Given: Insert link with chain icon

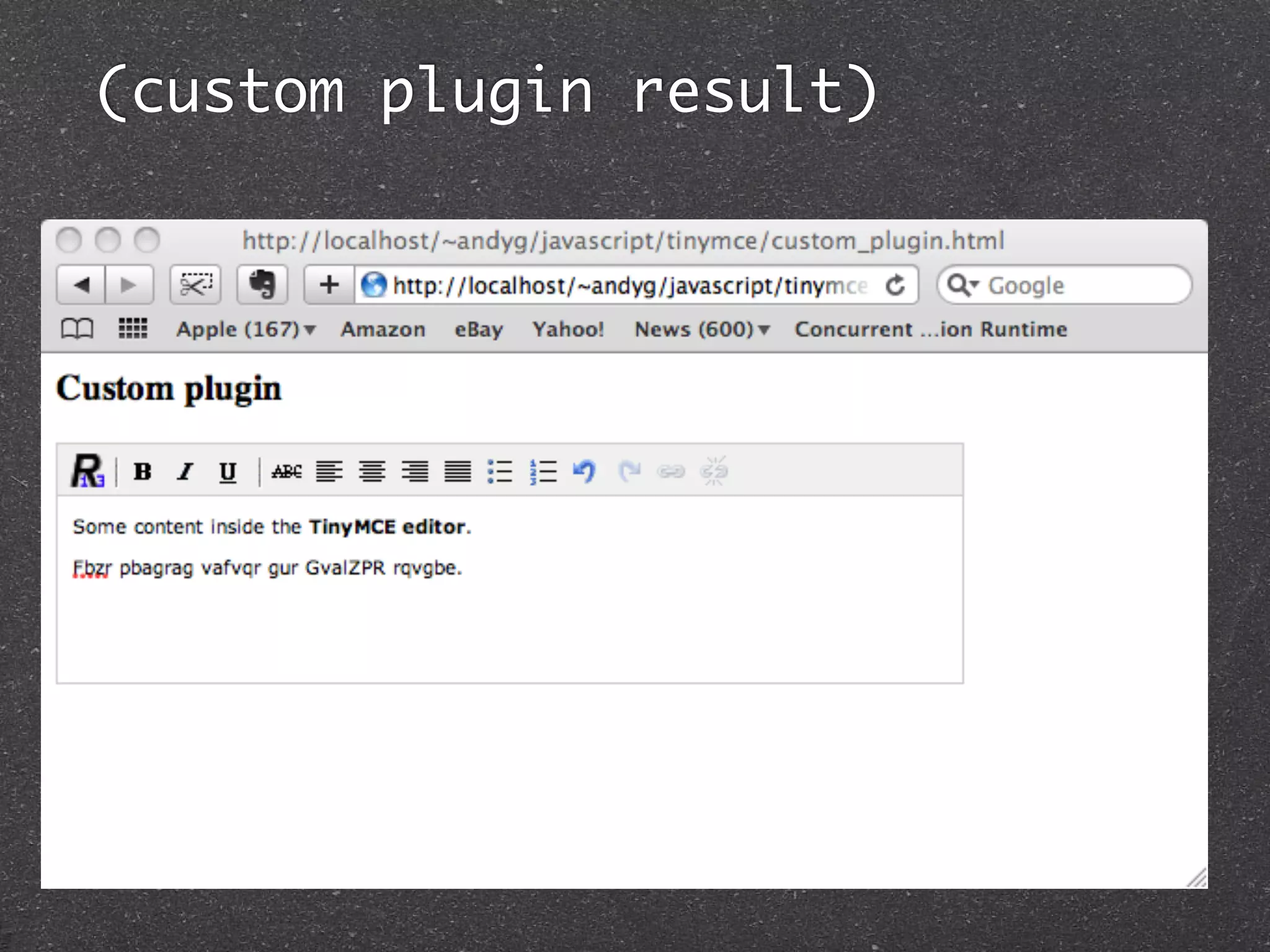Looking at the screenshot, I should point(671,472).
